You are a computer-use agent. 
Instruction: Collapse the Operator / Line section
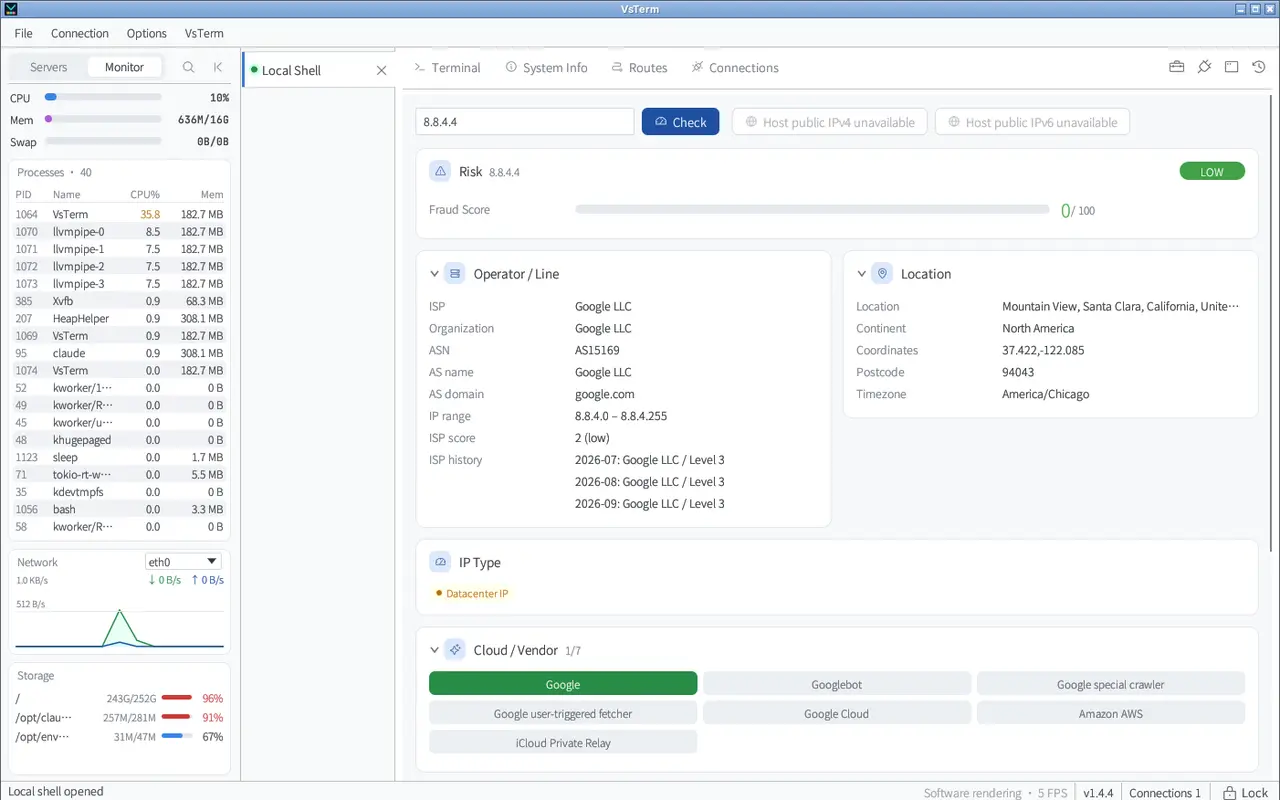point(434,273)
